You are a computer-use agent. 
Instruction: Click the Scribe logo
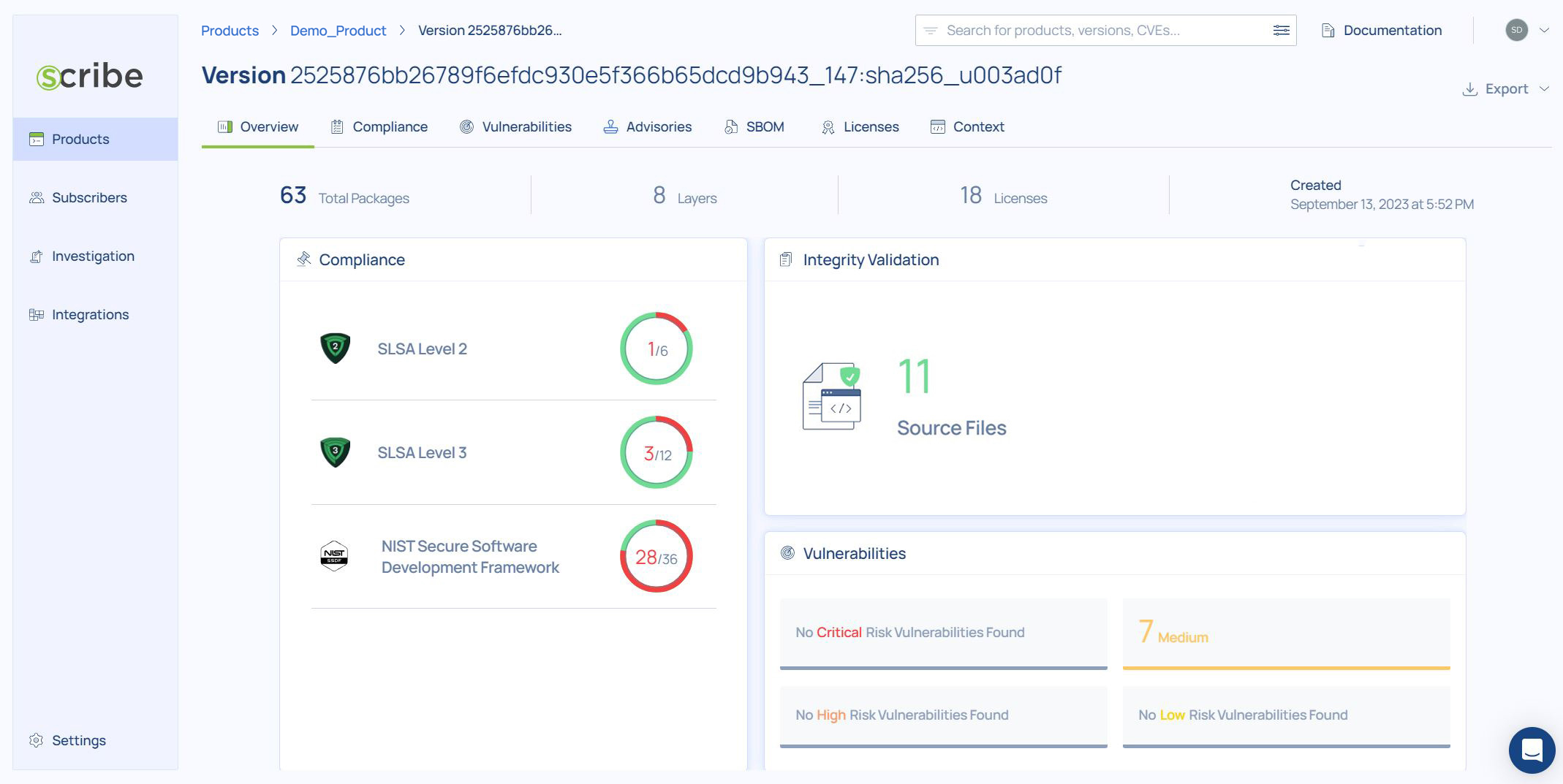90,76
